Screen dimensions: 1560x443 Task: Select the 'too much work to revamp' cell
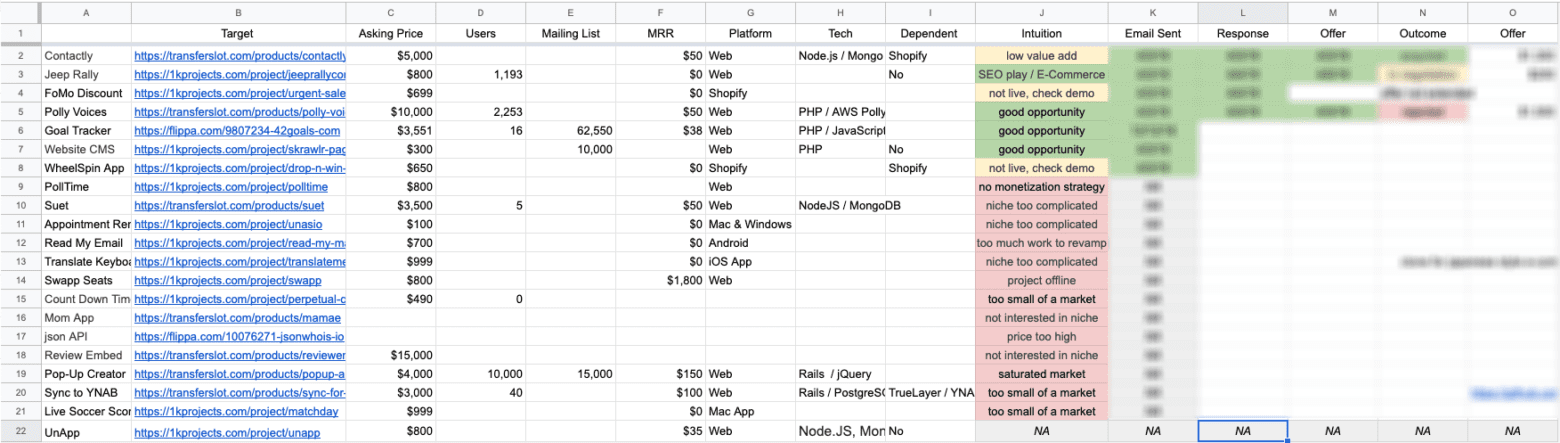tap(1041, 243)
